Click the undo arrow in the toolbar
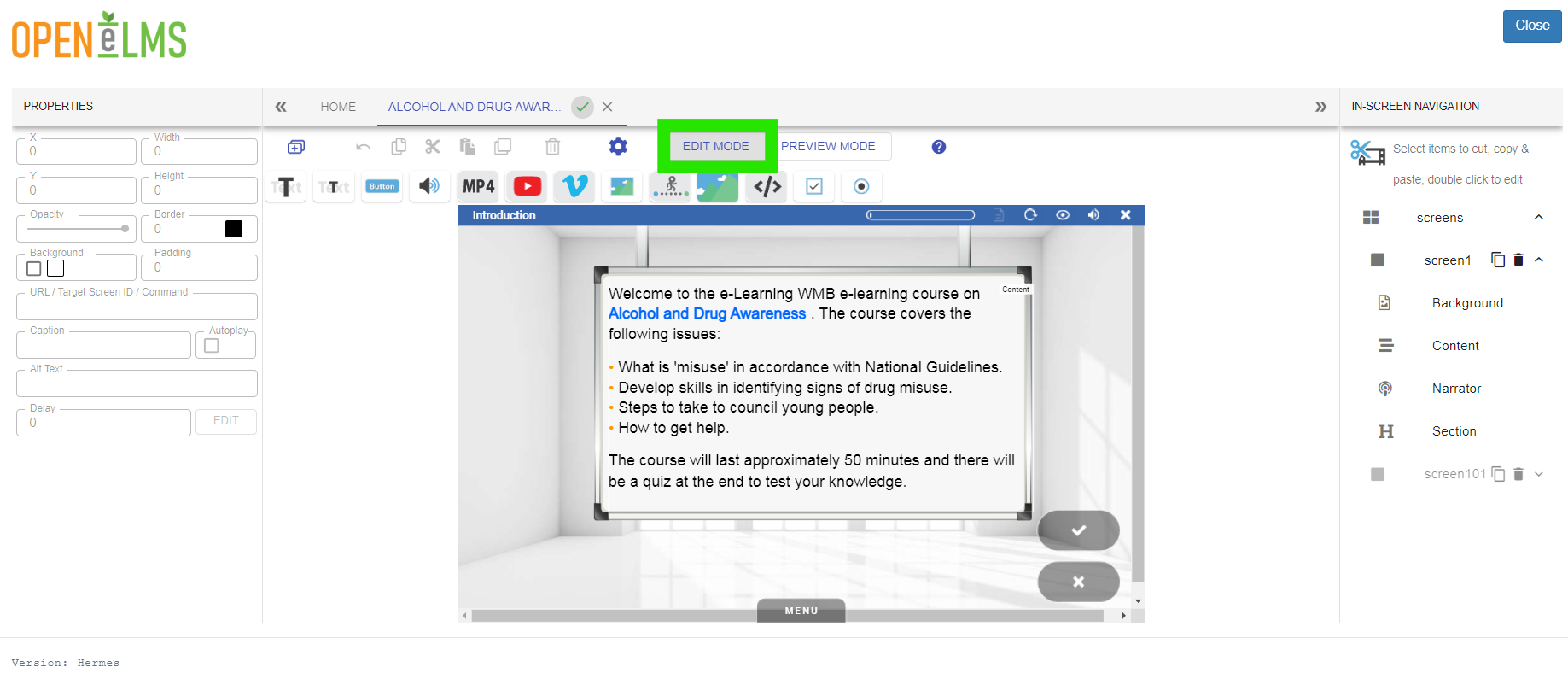The width and height of the screenshot is (1568, 673). (363, 147)
